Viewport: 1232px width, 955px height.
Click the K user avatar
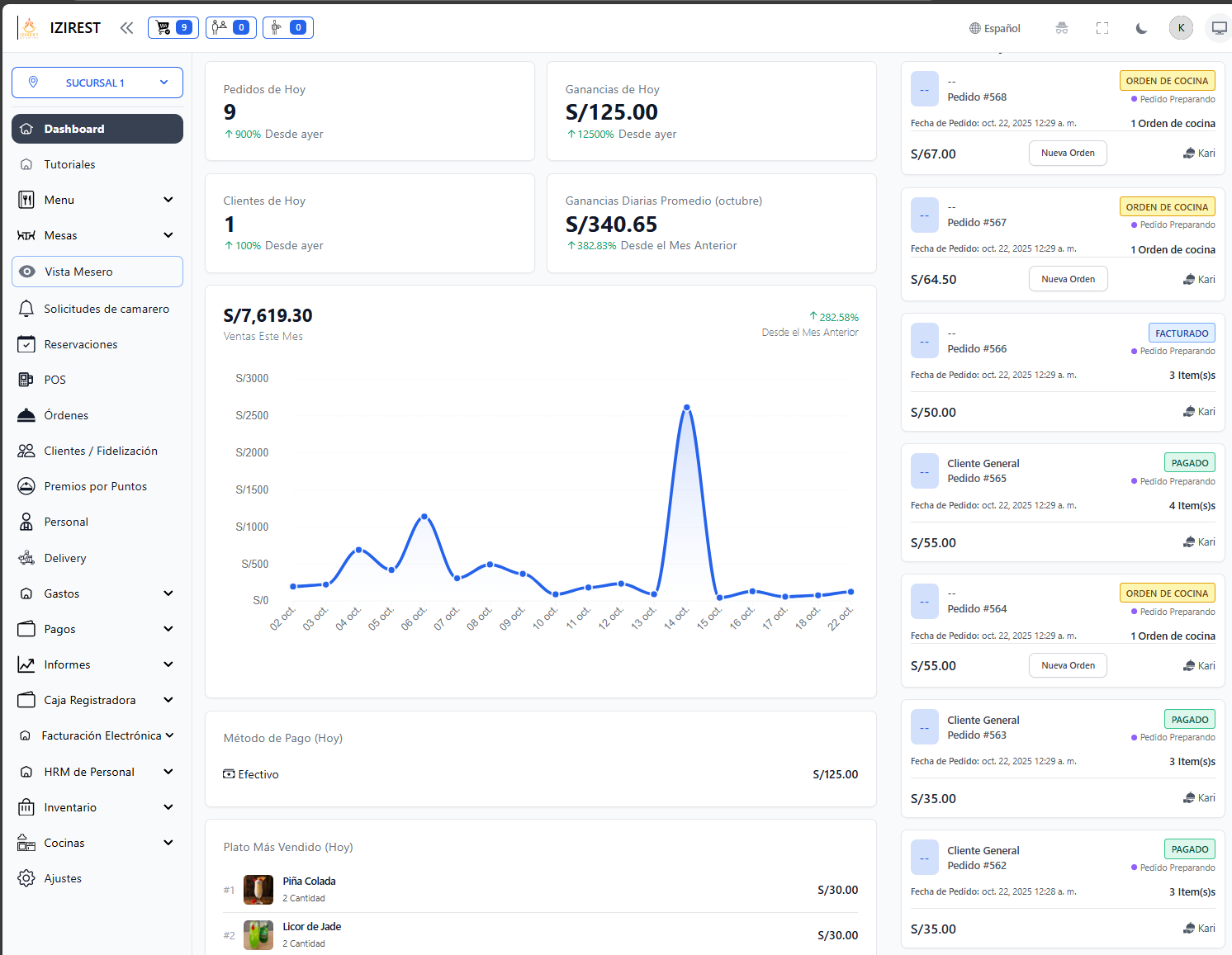[x=1181, y=28]
